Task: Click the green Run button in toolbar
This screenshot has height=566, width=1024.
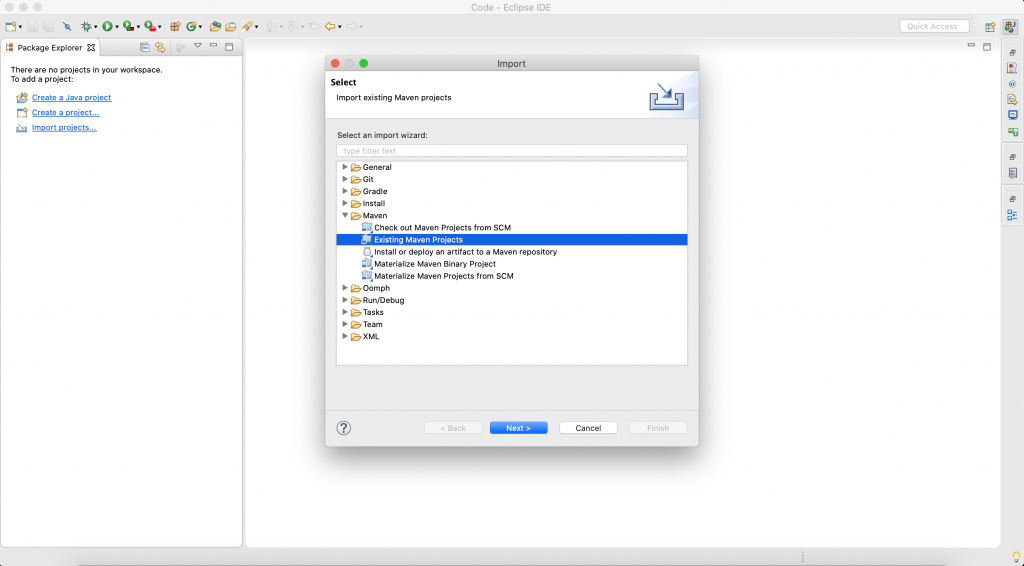Action: click(107, 27)
